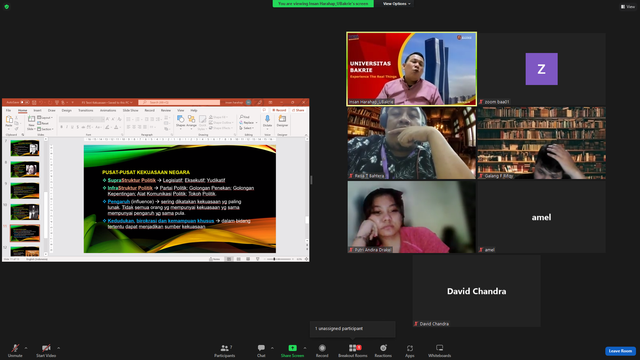This screenshot has height=360, width=640.
Task: Open the Animations tab in PowerPoint
Action: click(x=108, y=111)
